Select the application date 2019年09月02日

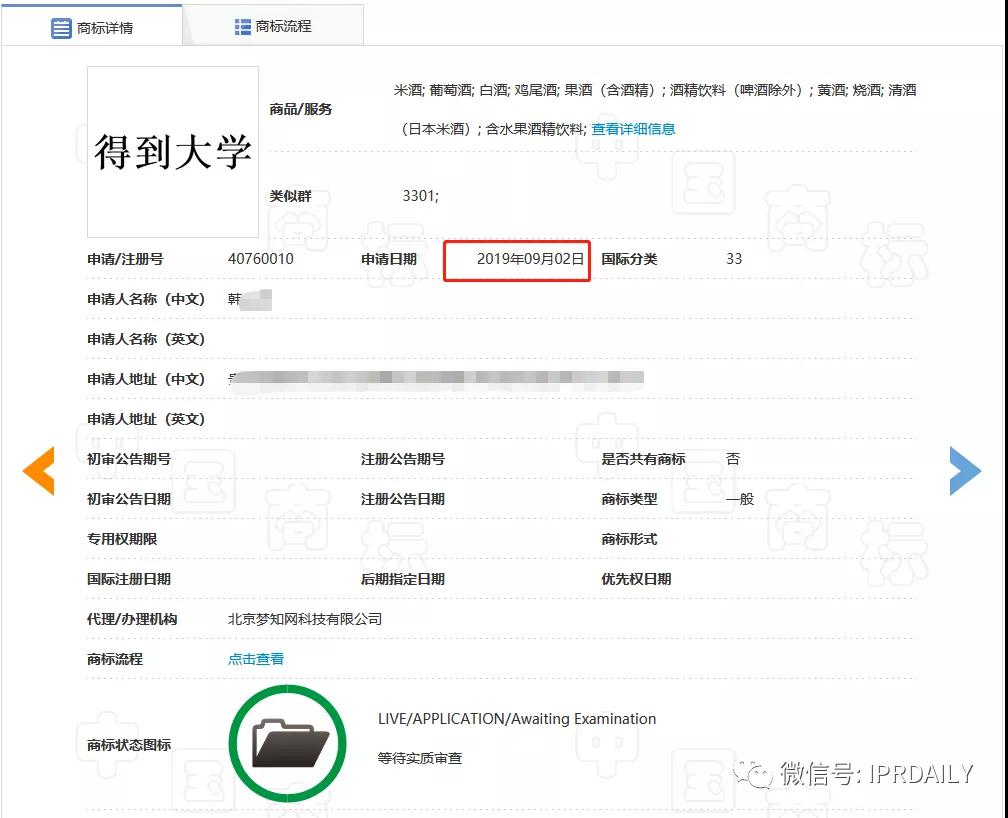click(x=530, y=259)
